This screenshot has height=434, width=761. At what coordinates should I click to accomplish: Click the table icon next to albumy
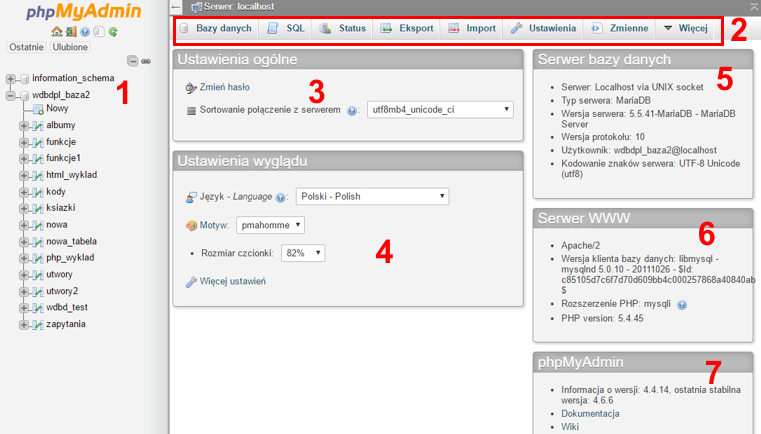[x=38, y=126]
